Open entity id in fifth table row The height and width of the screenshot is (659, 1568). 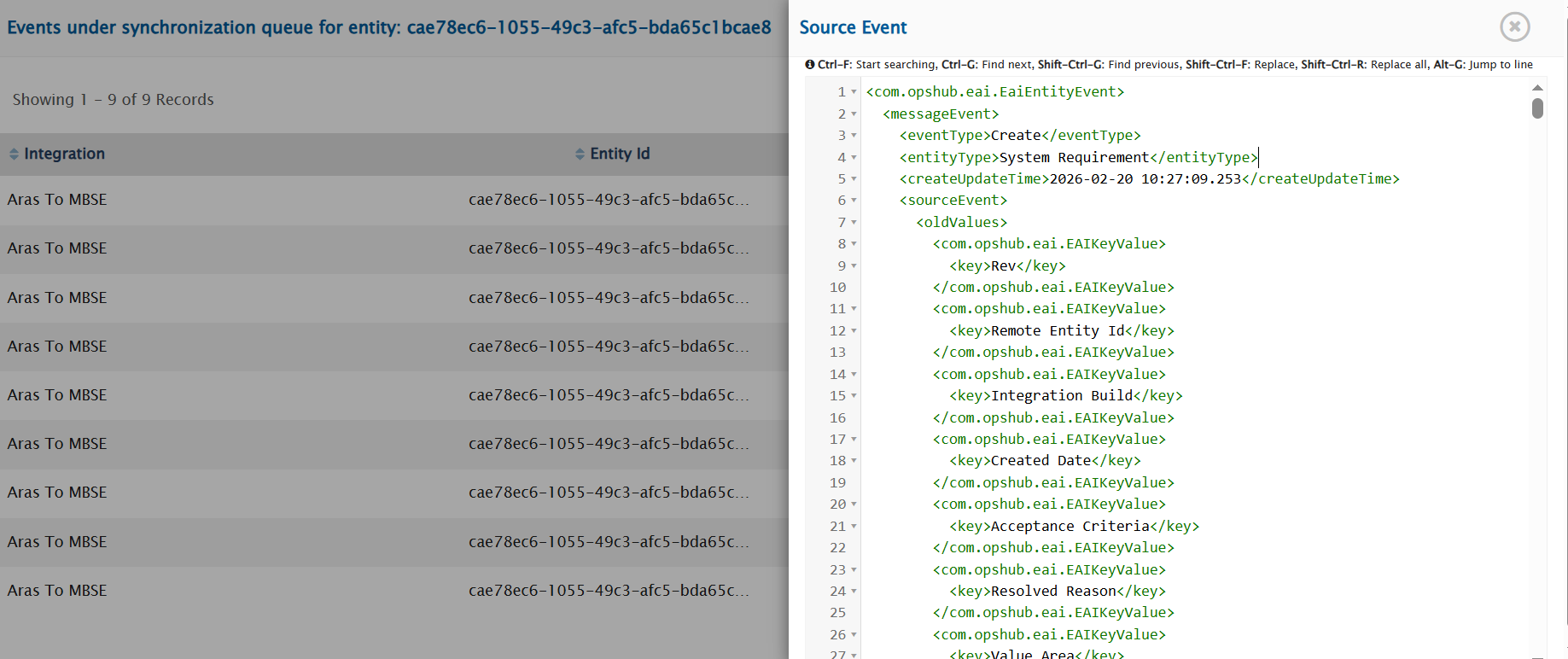(x=608, y=395)
